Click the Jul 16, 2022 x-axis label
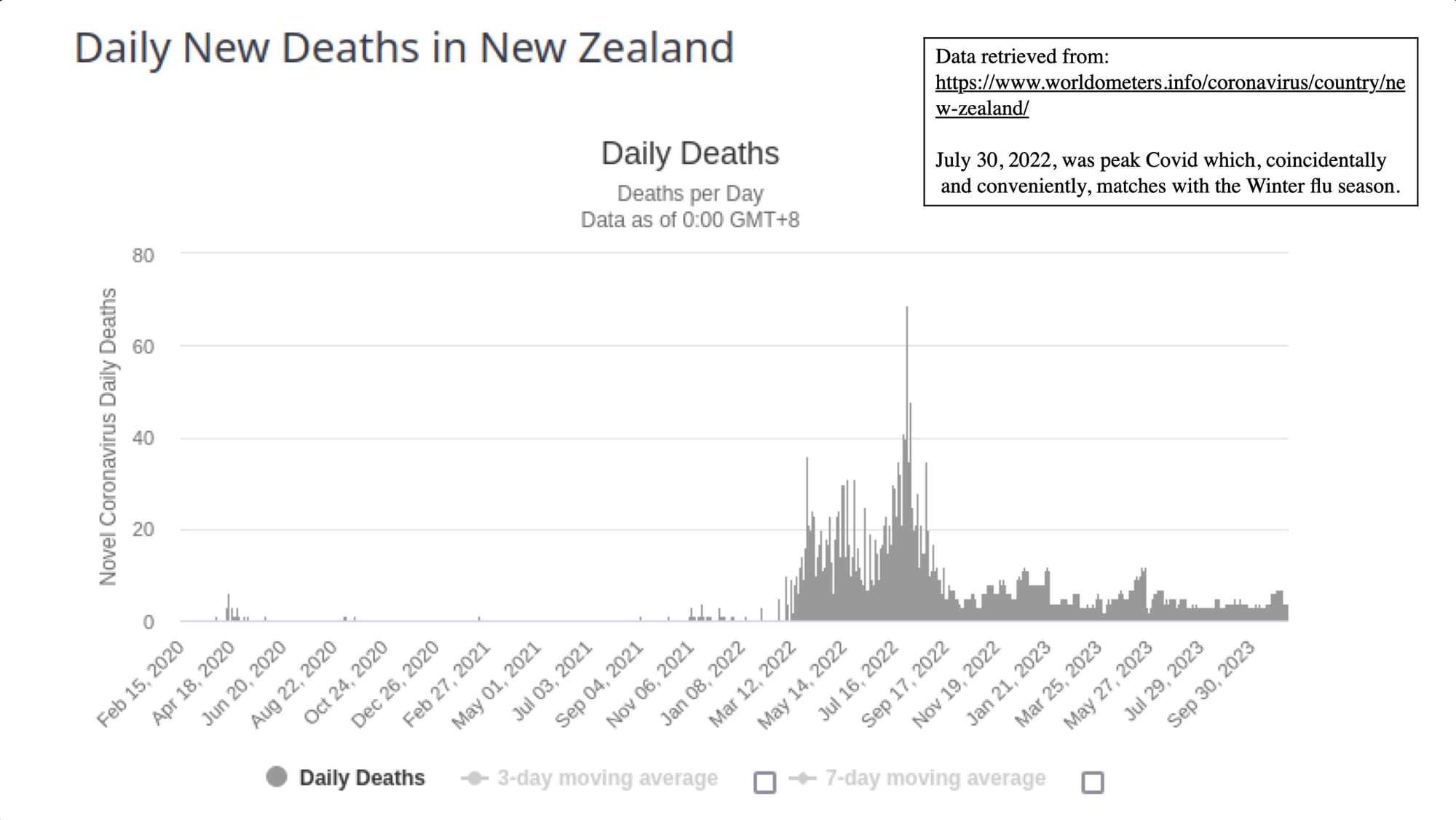The image size is (1456, 820). point(858,681)
